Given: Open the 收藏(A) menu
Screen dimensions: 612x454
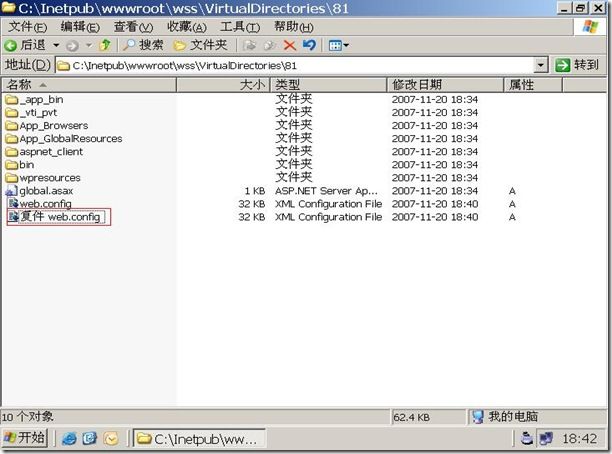Looking at the screenshot, I should click(x=187, y=27).
